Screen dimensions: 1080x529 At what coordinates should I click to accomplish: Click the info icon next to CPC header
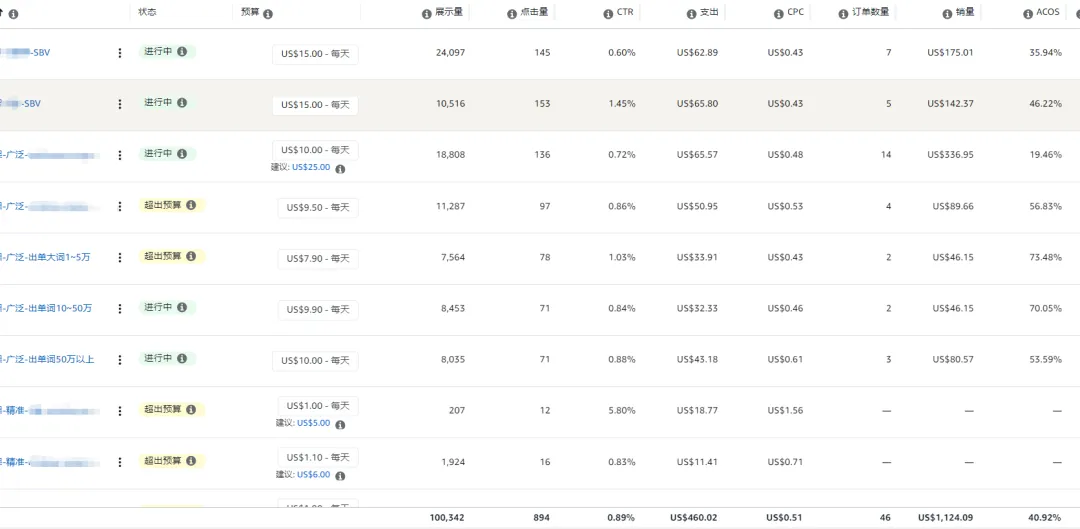(778, 14)
